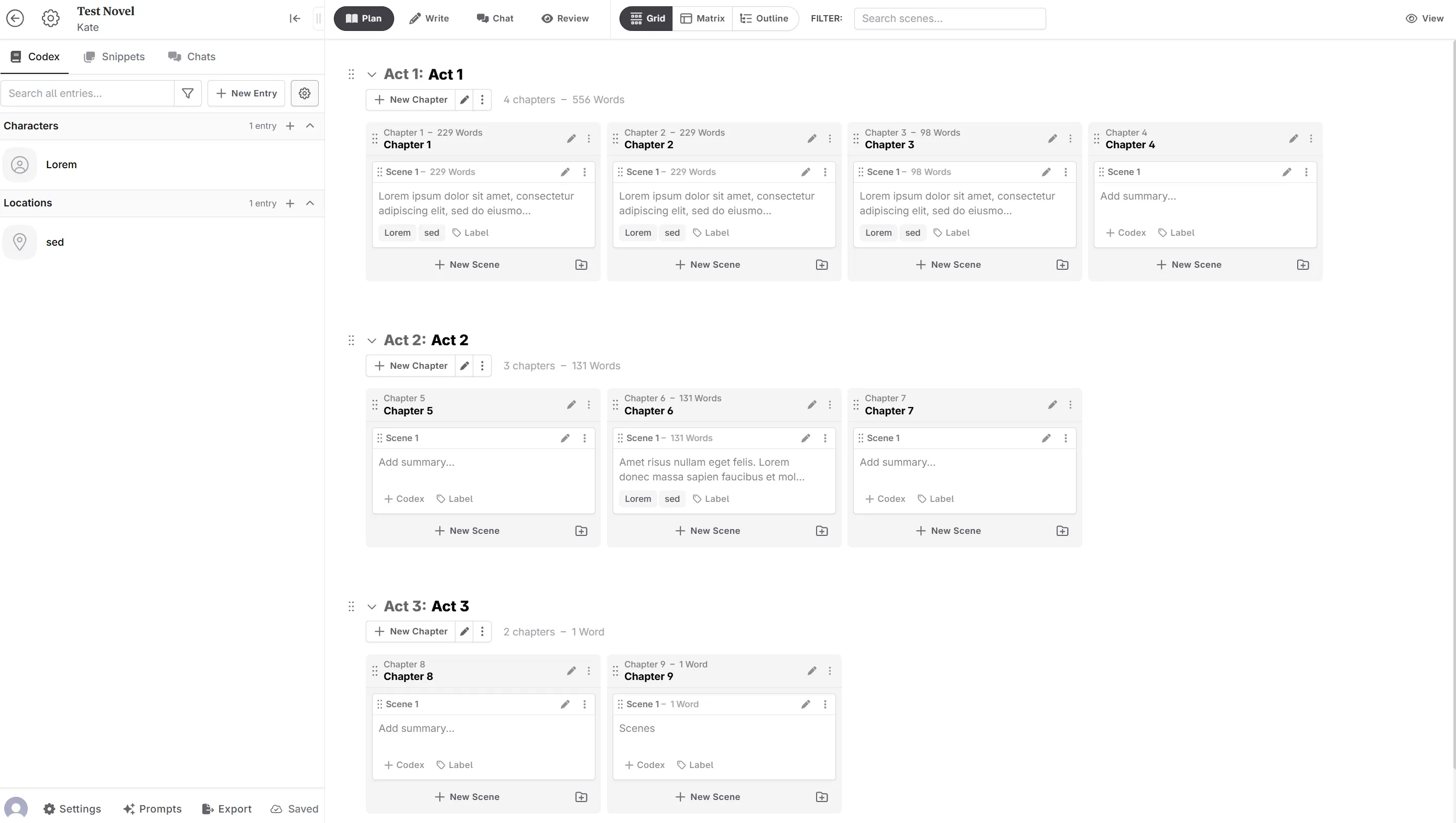The width and height of the screenshot is (1456, 823).
Task: Add New Scene to Chapter 9
Action: click(x=708, y=797)
